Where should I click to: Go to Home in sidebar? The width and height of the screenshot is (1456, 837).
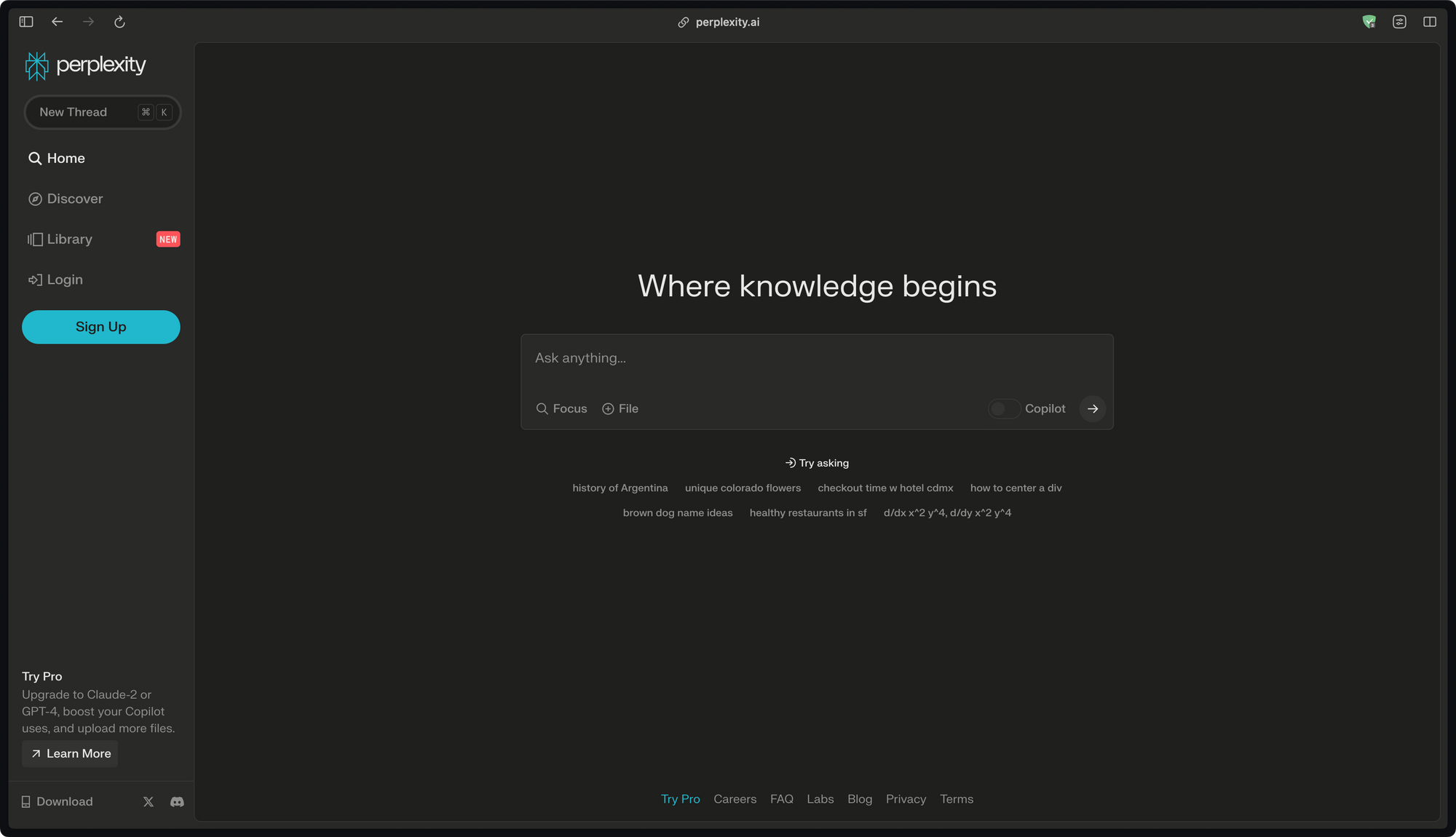click(x=57, y=159)
